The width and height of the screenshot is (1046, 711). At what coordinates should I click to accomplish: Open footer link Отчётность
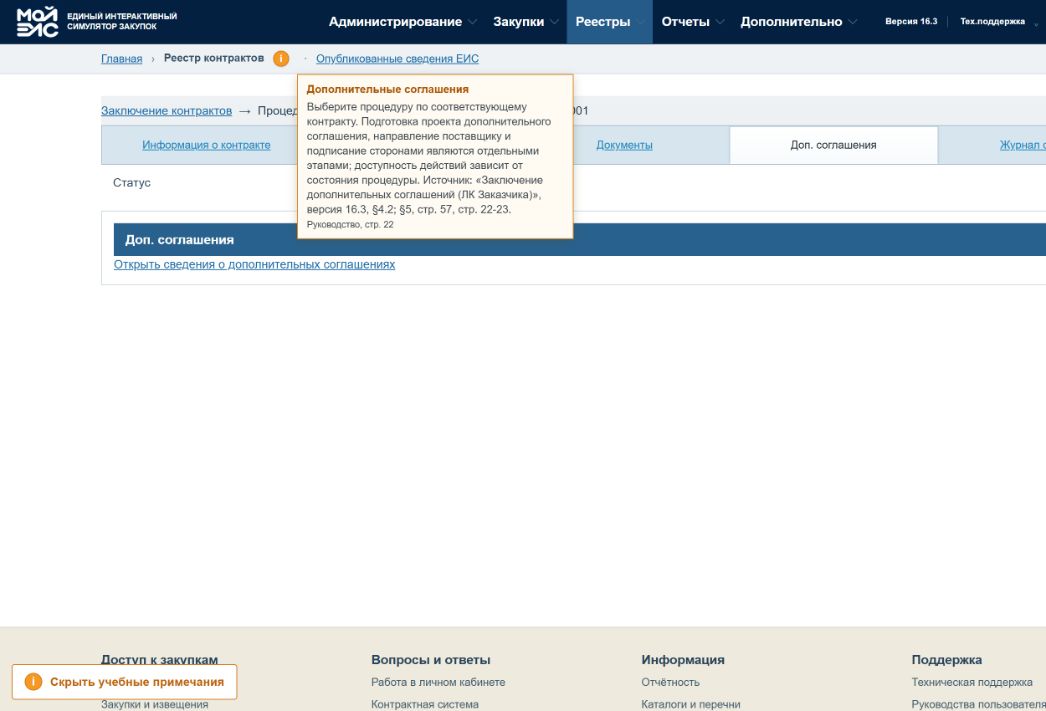pos(670,682)
